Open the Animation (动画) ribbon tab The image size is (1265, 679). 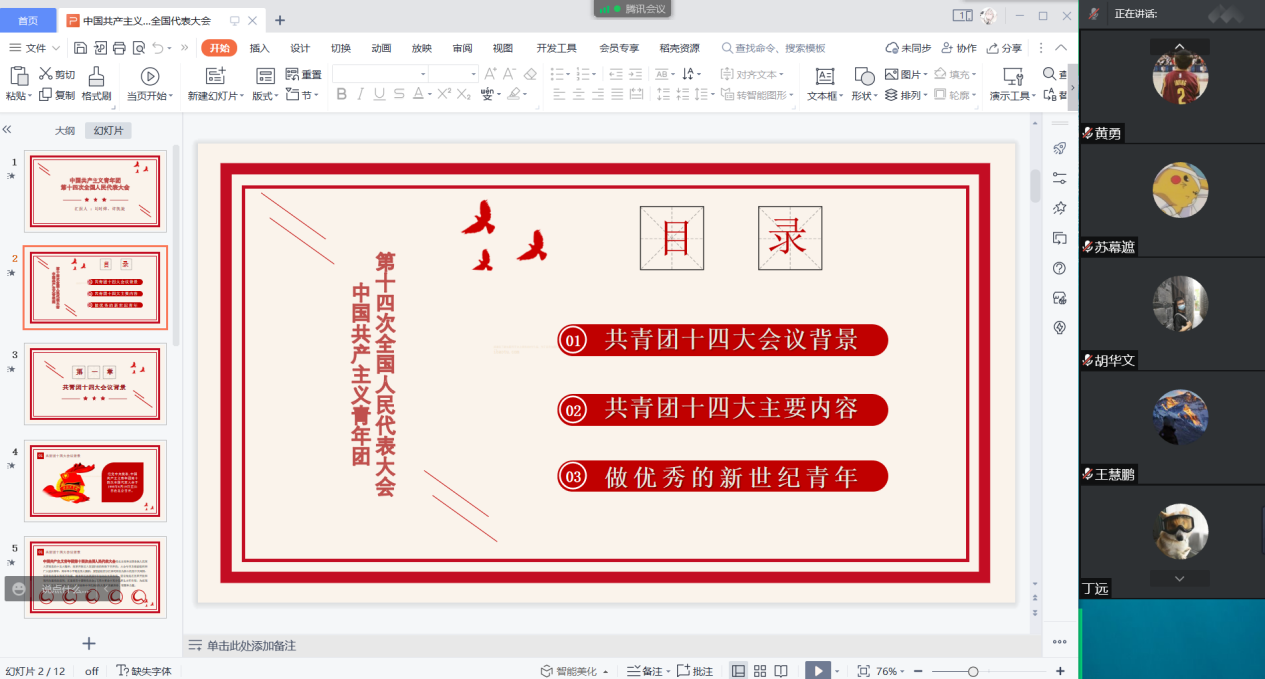pyautogui.click(x=381, y=48)
